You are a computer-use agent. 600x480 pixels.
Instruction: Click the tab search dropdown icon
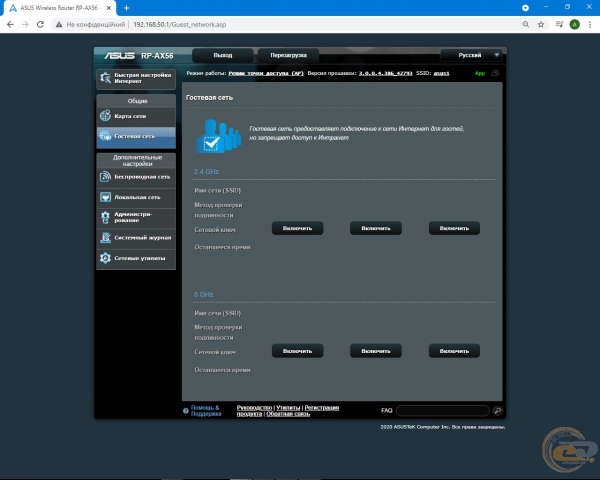(x=525, y=8)
